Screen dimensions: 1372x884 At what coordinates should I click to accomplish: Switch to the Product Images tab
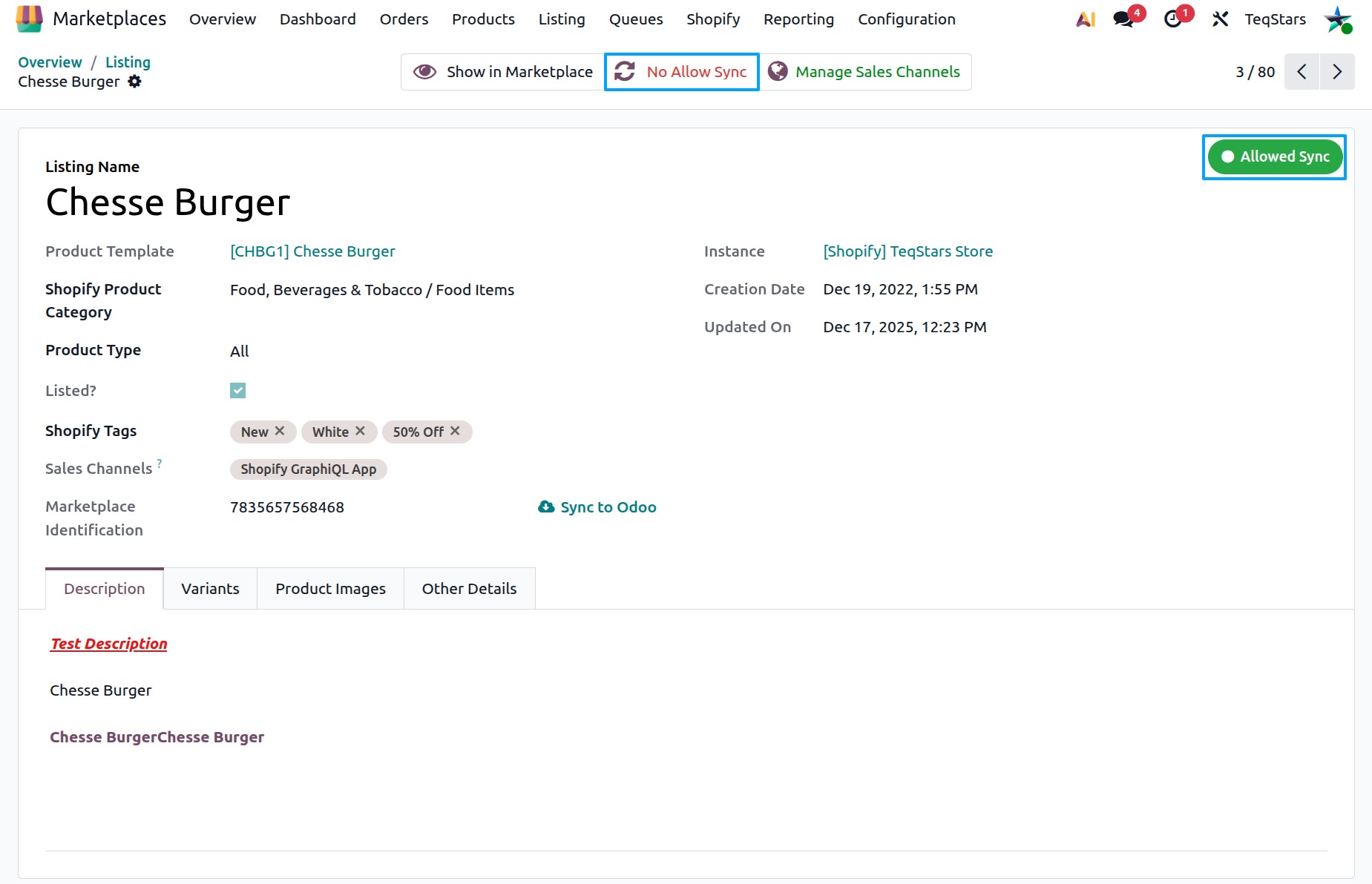click(330, 589)
